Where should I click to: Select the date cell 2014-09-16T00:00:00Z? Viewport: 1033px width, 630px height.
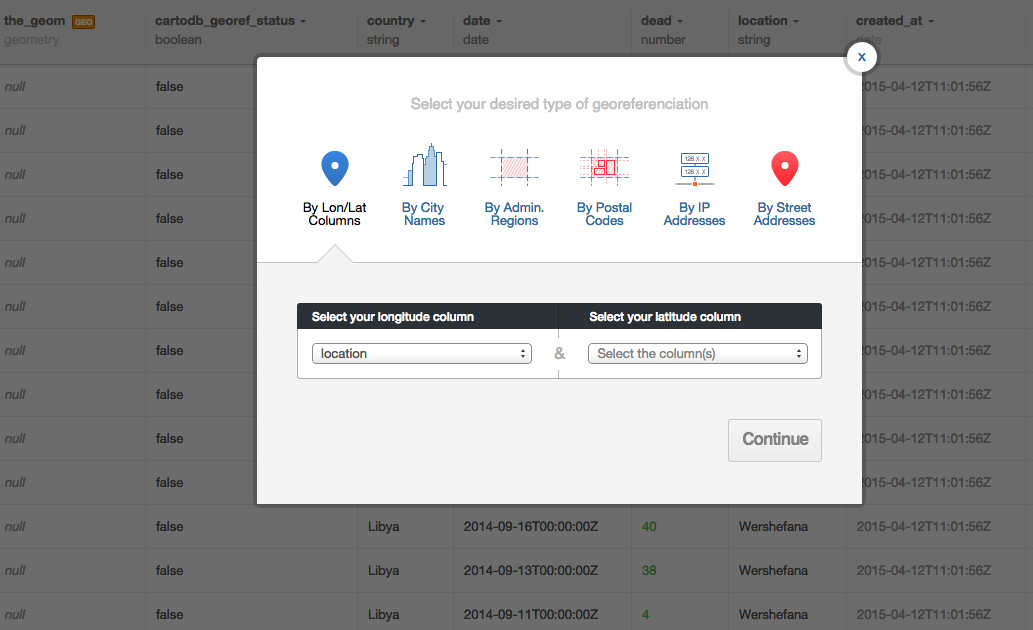point(530,527)
